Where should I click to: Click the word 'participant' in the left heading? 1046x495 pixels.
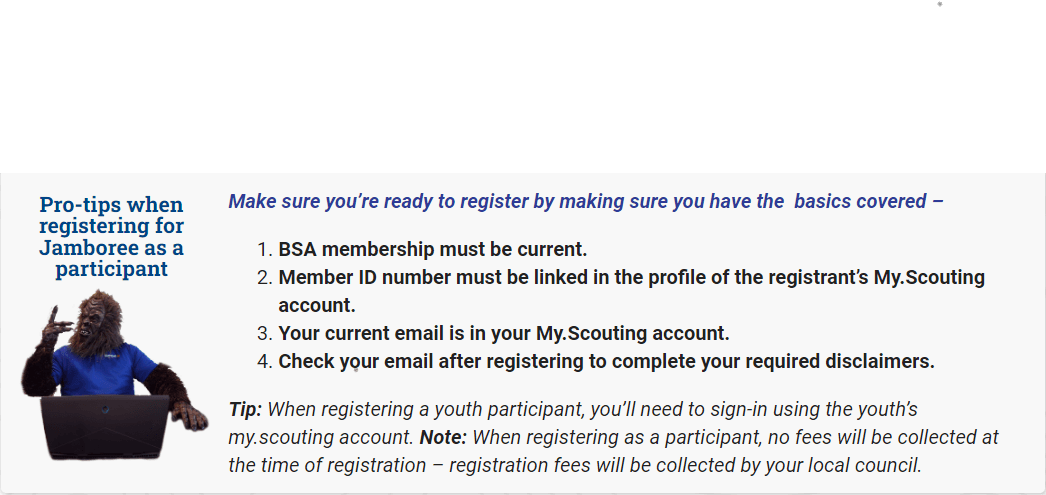(x=111, y=269)
